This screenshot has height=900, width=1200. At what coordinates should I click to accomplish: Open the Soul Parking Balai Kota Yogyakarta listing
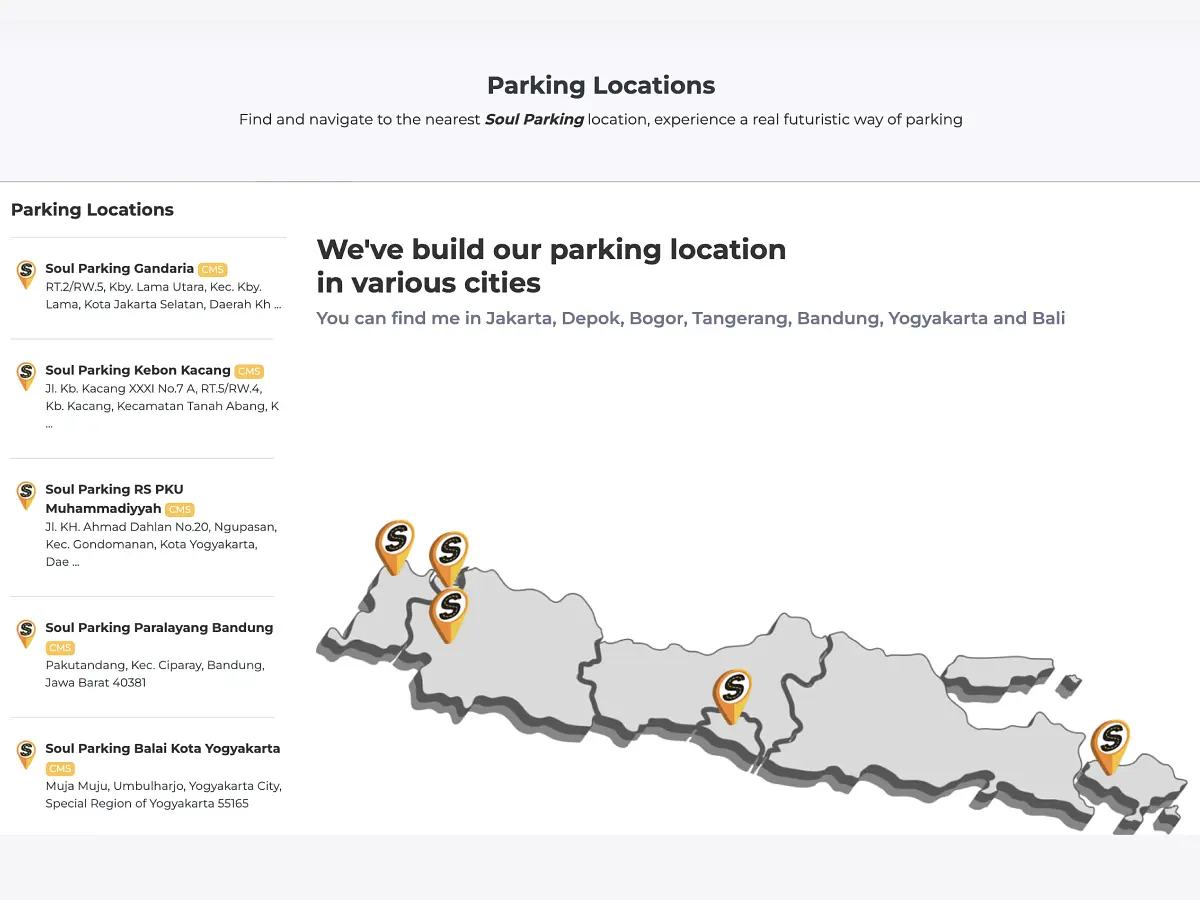[x=163, y=749]
